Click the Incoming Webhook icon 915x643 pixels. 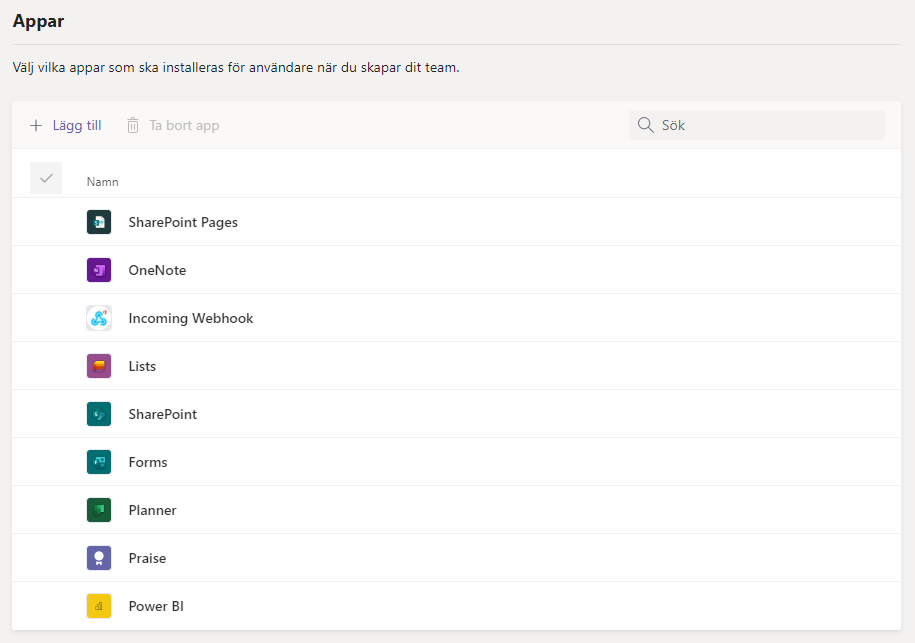point(98,318)
